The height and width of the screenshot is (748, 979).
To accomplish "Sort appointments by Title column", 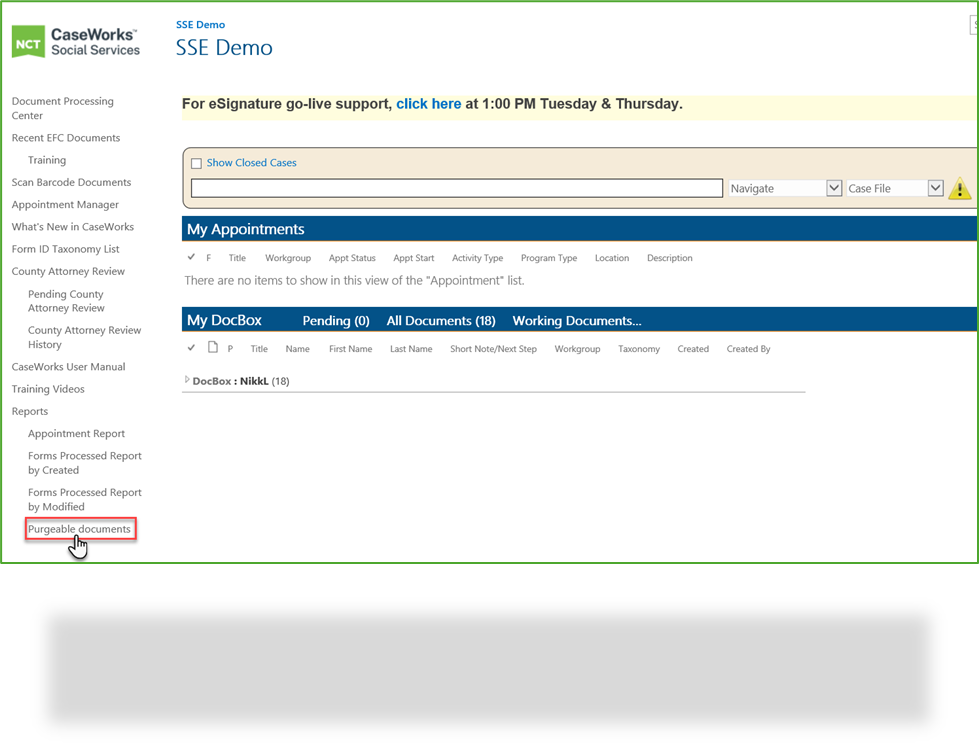I will pyautogui.click(x=237, y=258).
